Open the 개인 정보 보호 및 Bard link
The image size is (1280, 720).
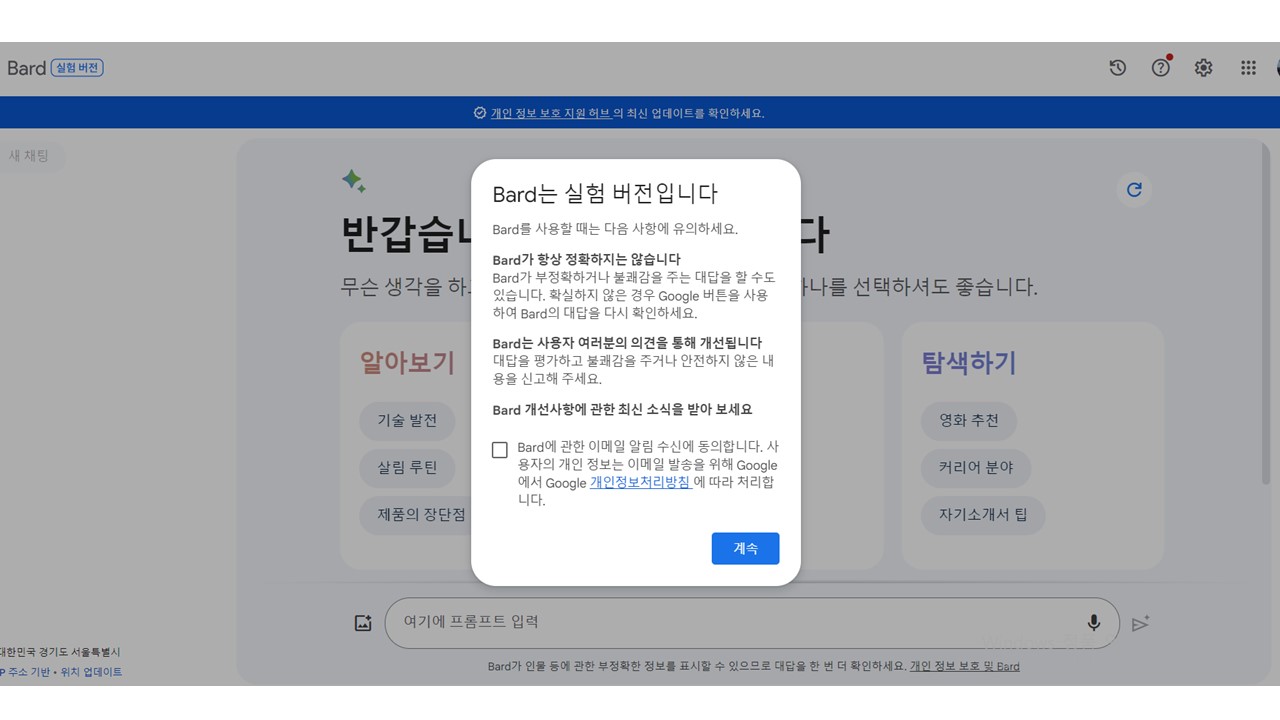point(965,666)
